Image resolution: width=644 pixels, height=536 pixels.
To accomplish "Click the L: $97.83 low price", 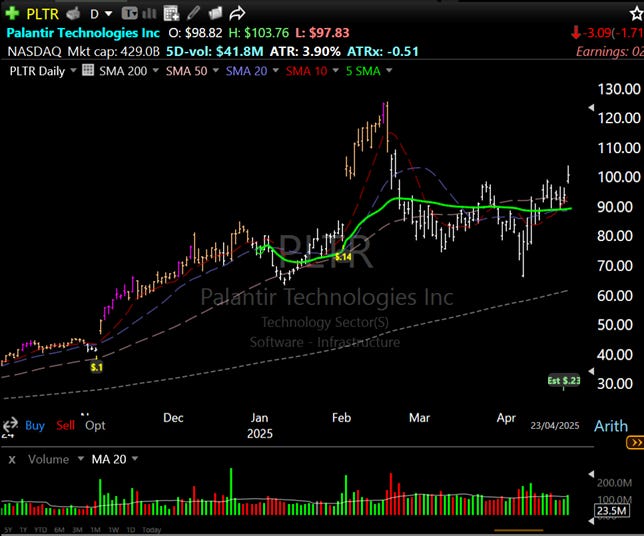I will [322, 33].
